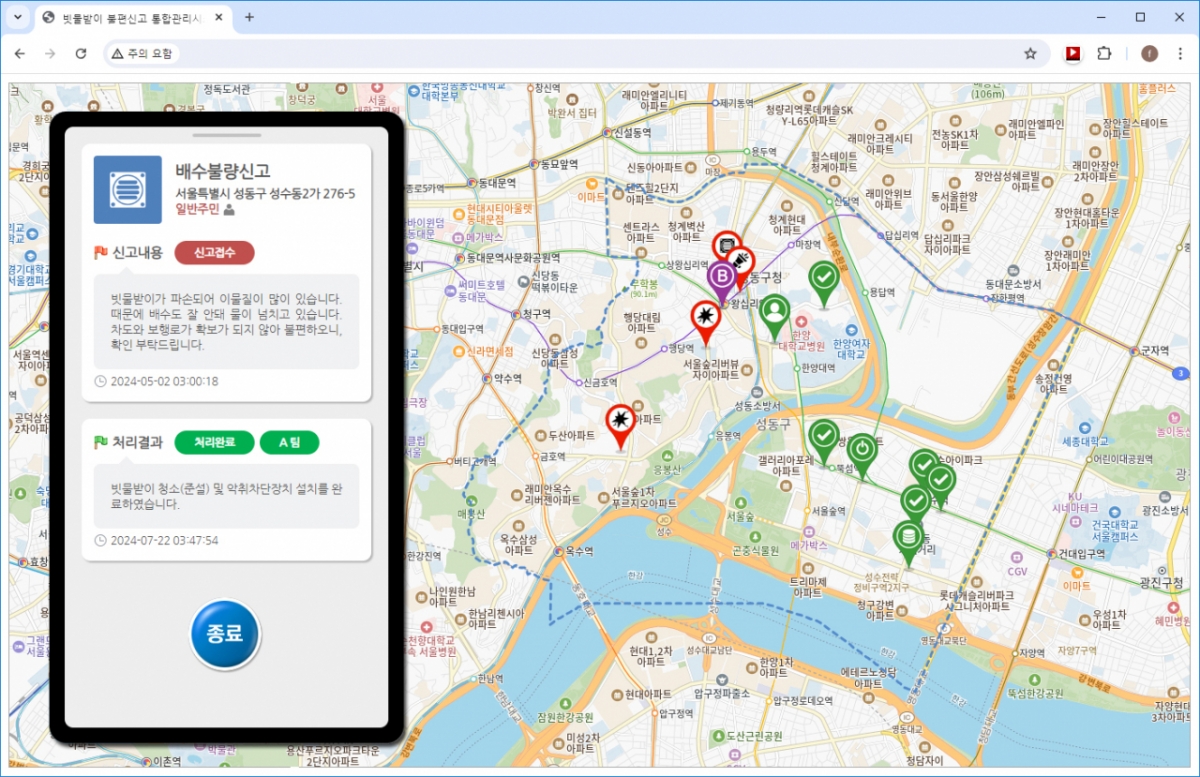Select red burst marker near 두산아파트

point(621,421)
